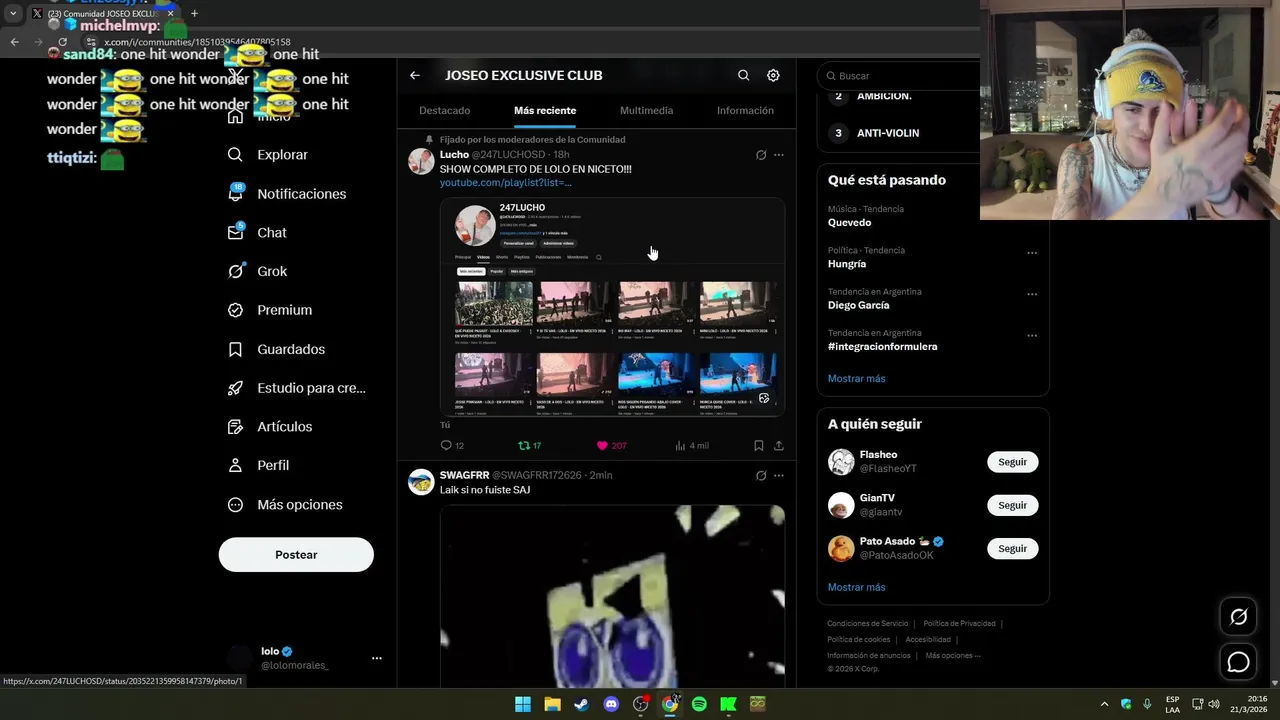
Task: Show more suggestions under A quién seguir
Action: 856,587
